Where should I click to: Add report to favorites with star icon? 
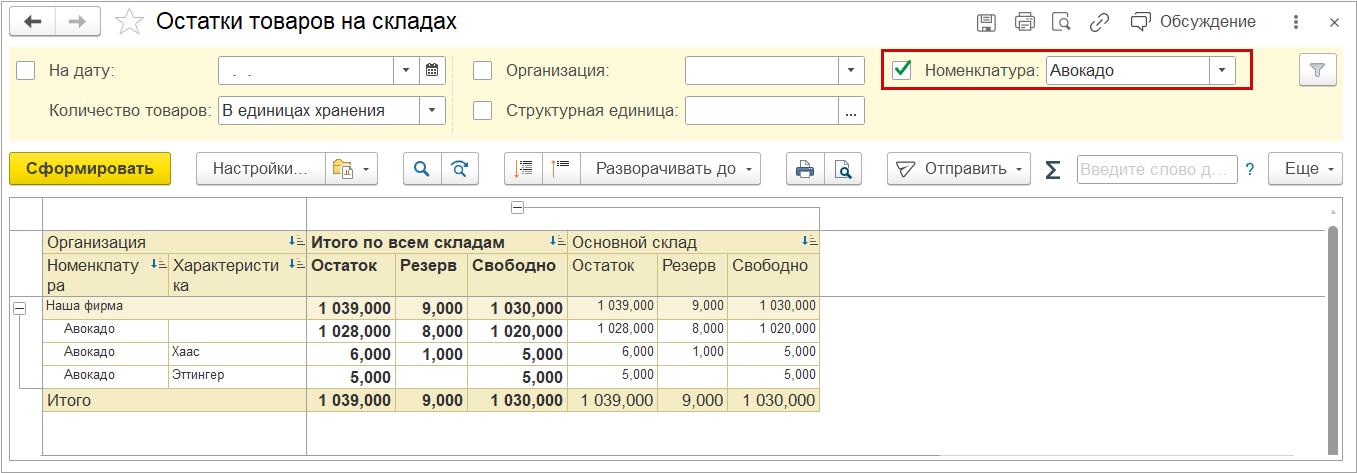pos(129,22)
